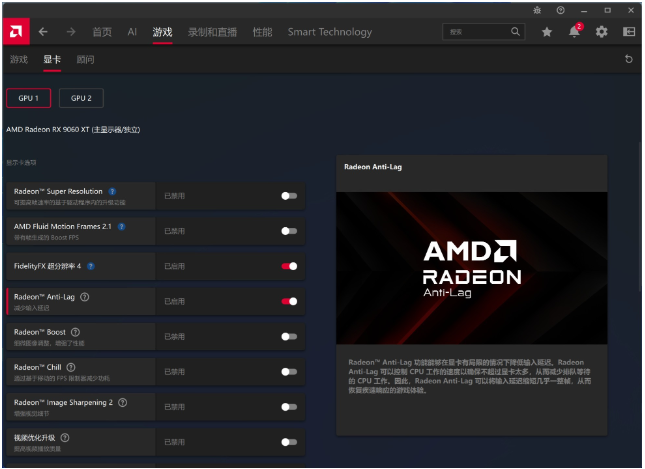Click help icon beside Radeon Anti-Lag
The width and height of the screenshot is (645, 469).
click(85, 297)
